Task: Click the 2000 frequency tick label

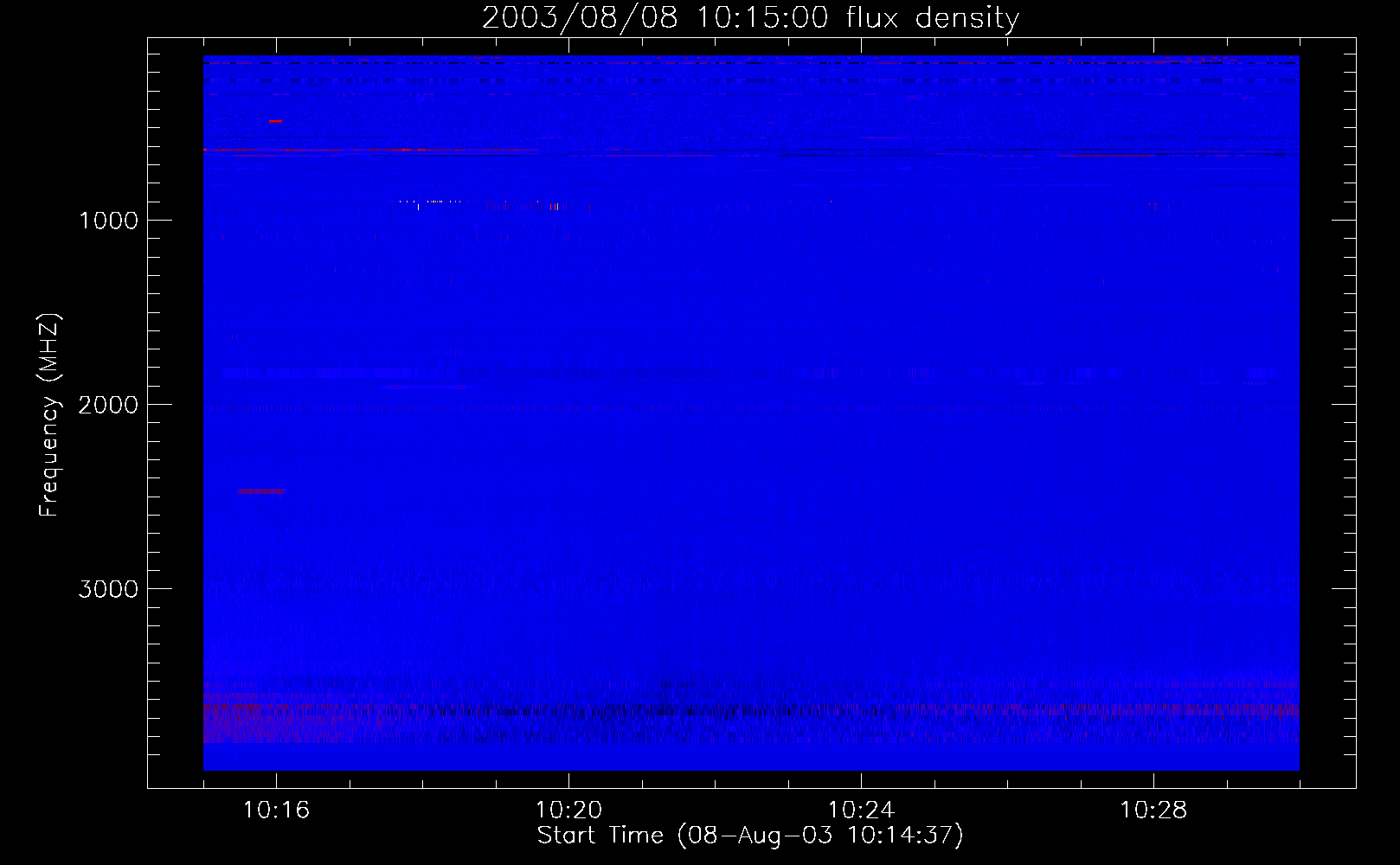Action: pyautogui.click(x=108, y=405)
